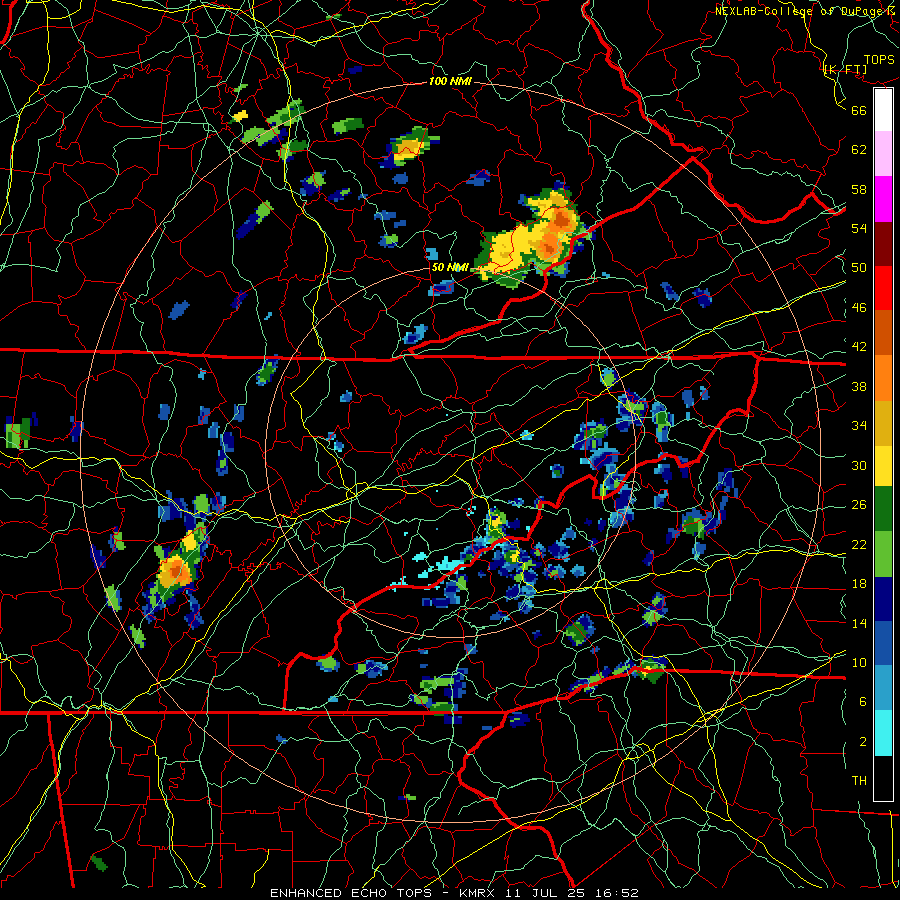Choose the light green legend color band
900x900 pixels.
pos(883,554)
